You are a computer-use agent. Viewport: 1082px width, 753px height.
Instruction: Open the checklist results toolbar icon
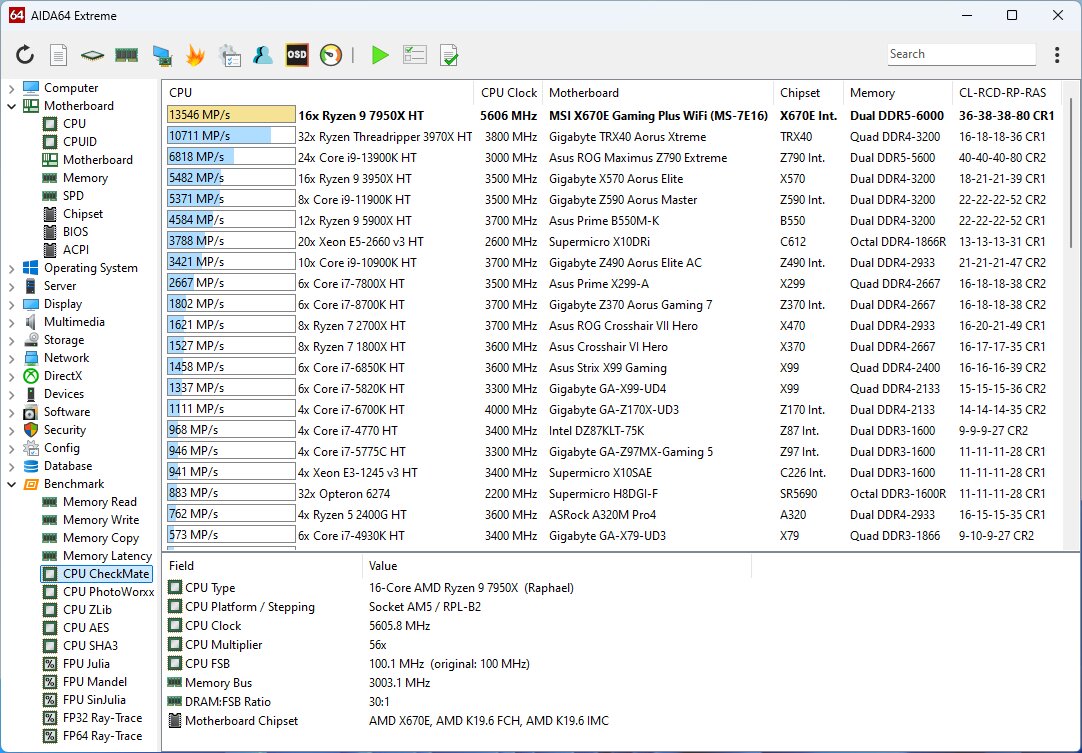tap(415, 55)
